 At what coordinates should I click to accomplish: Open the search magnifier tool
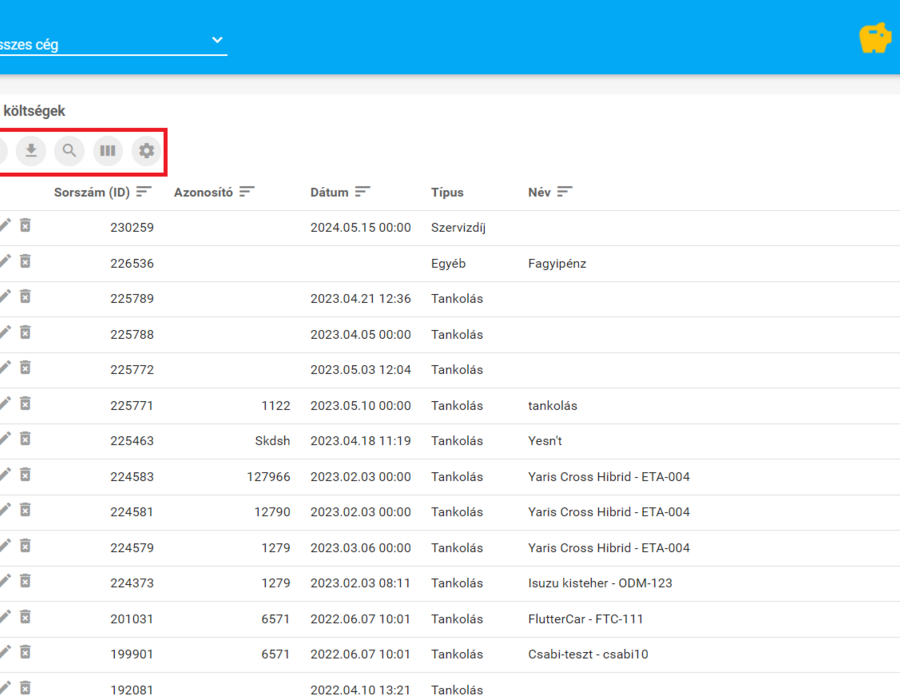(x=69, y=151)
